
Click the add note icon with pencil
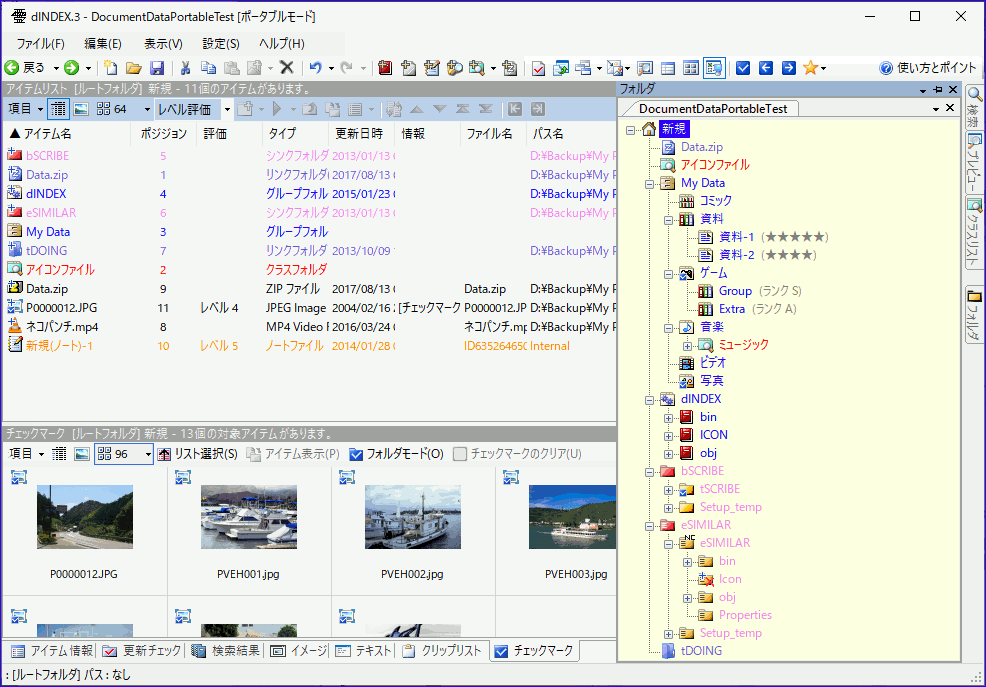point(432,68)
